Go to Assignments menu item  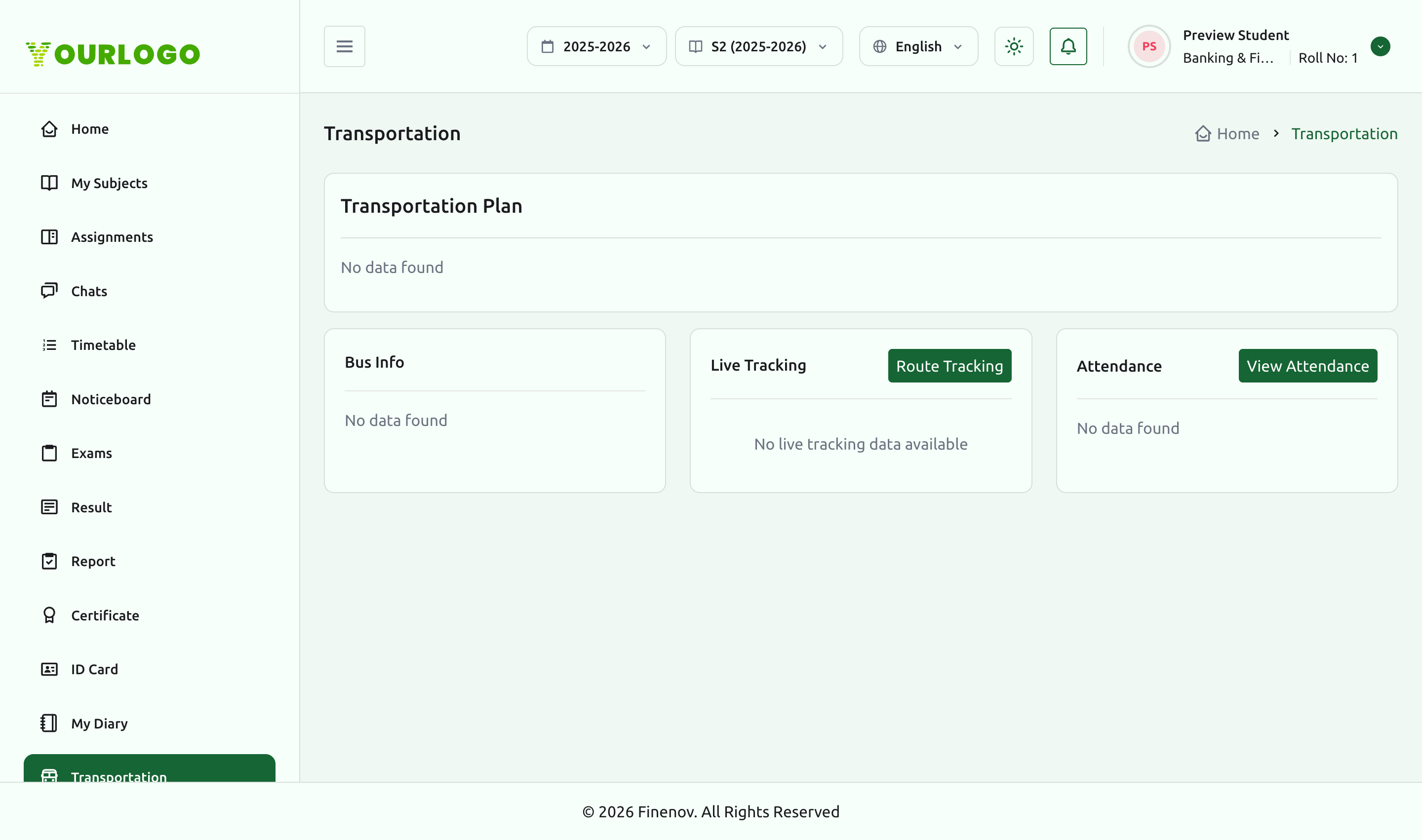(150, 237)
